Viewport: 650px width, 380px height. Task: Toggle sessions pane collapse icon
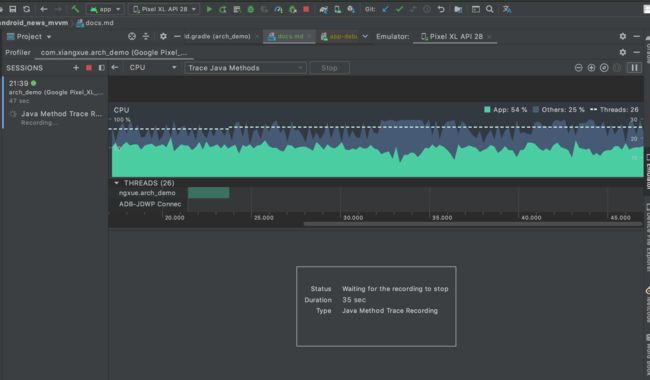point(102,68)
